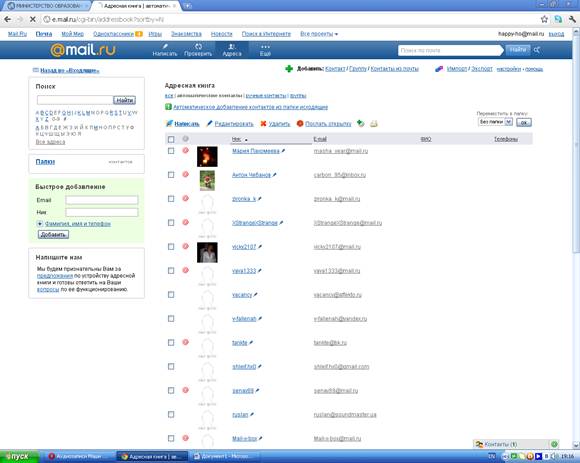Tick the select-all checkbox in table header
The width and height of the screenshot is (580, 463).
point(171,139)
